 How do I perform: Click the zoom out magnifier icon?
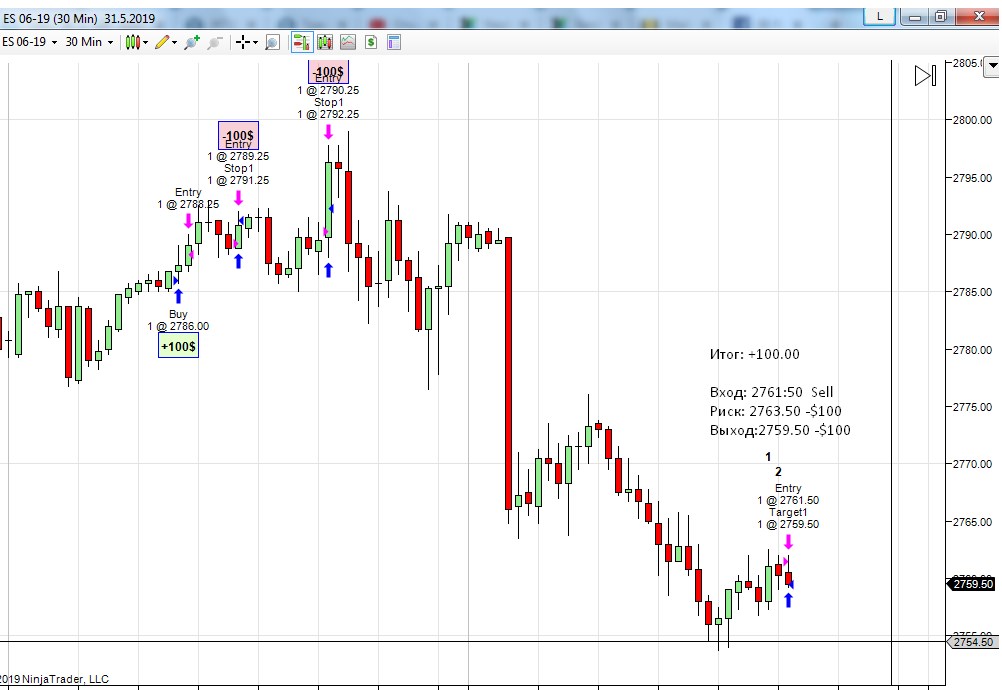click(x=215, y=43)
